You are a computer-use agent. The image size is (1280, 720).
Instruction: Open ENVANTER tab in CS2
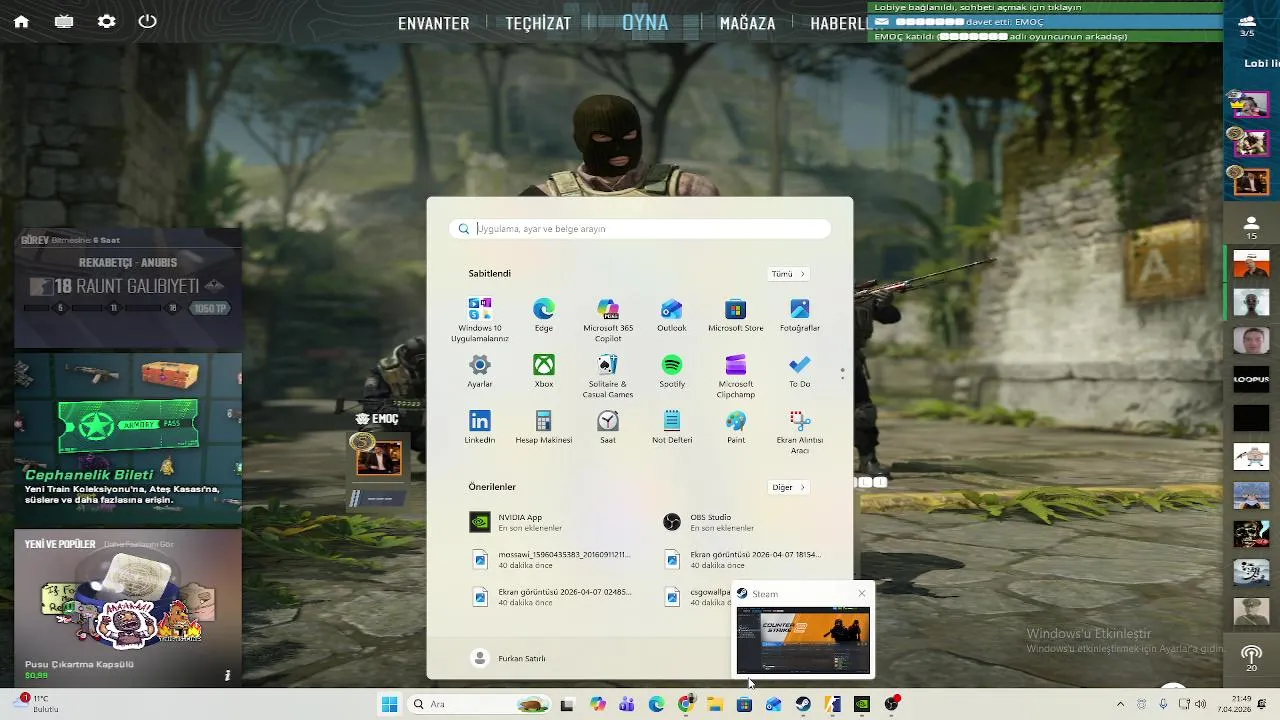point(433,23)
